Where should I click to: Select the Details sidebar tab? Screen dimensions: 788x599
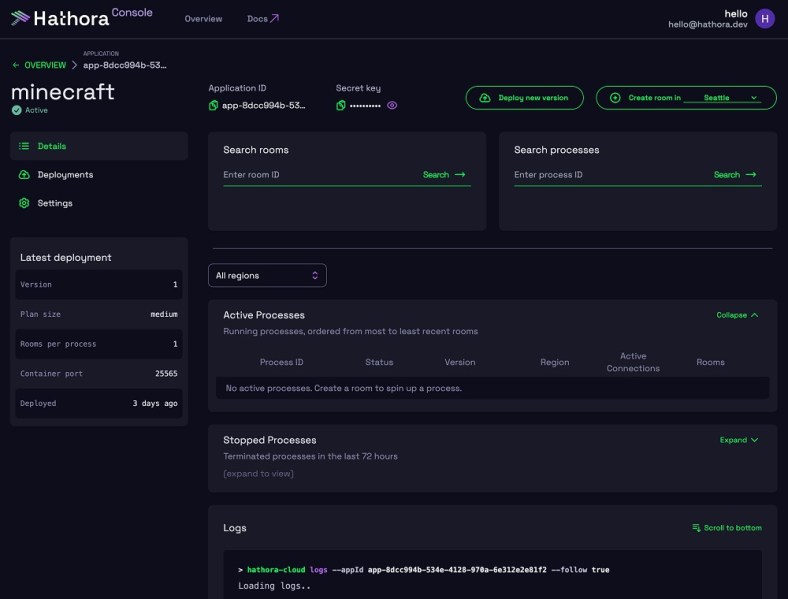point(99,146)
